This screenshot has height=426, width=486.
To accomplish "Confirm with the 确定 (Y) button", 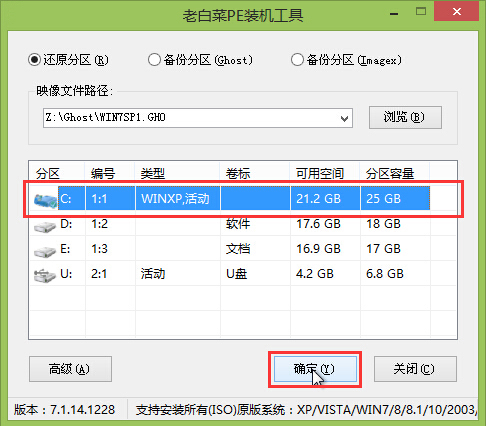I will tap(315, 369).
